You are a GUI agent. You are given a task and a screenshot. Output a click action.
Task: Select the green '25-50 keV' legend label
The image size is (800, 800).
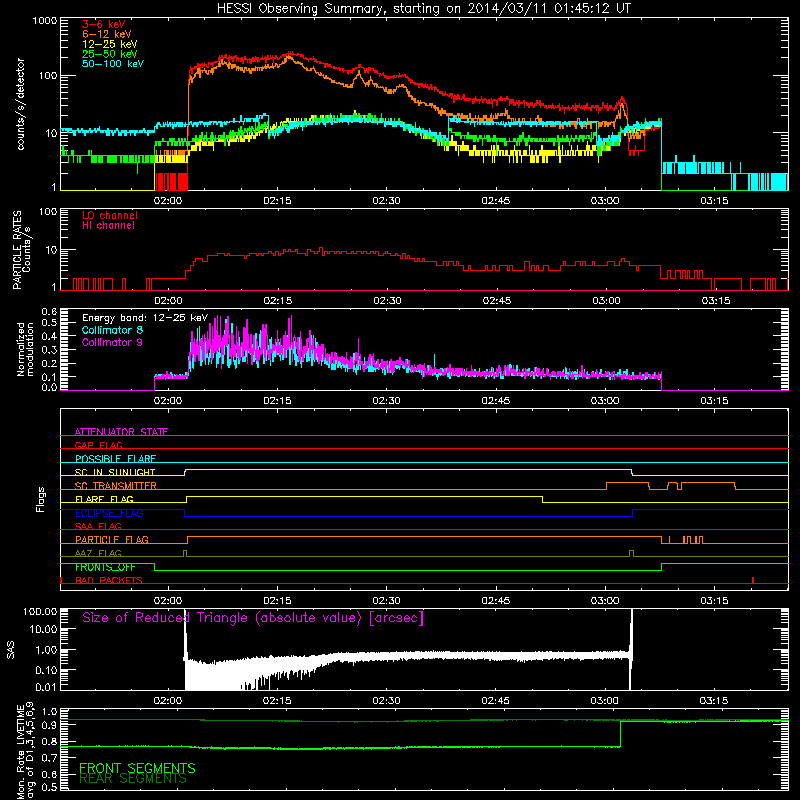pyautogui.click(x=110, y=54)
